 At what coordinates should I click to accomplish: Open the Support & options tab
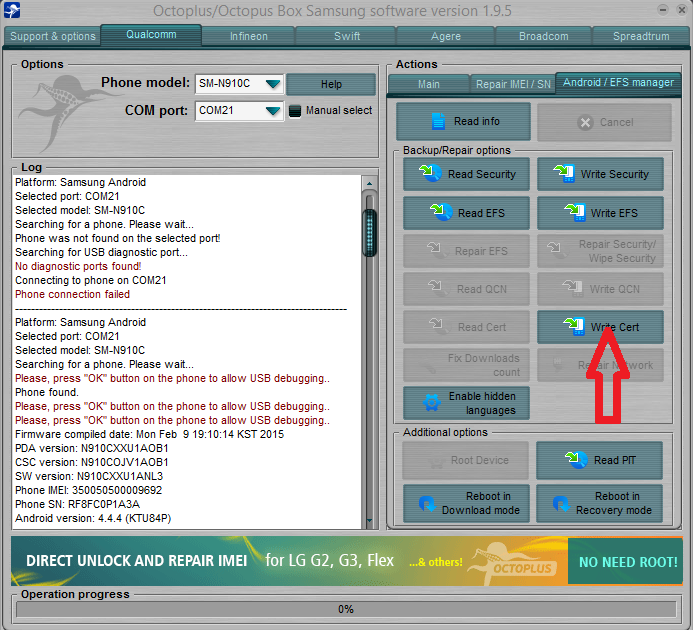53,36
